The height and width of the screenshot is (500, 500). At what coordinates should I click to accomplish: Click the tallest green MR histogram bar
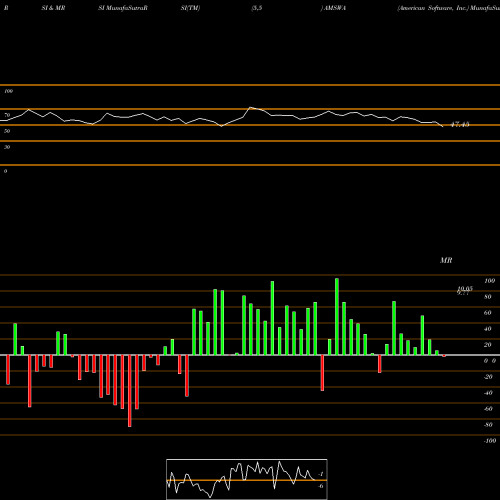click(337, 316)
